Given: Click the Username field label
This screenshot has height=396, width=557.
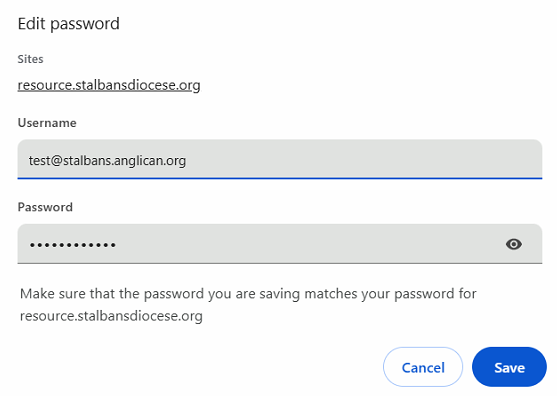Looking at the screenshot, I should pos(47,123).
